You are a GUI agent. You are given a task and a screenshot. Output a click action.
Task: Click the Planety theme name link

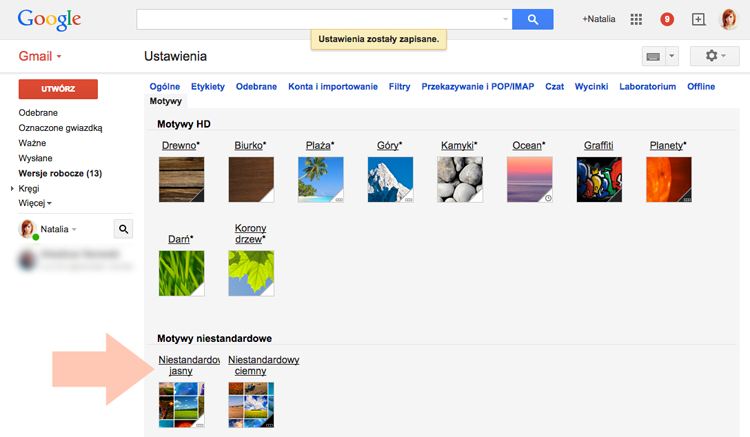pos(668,145)
